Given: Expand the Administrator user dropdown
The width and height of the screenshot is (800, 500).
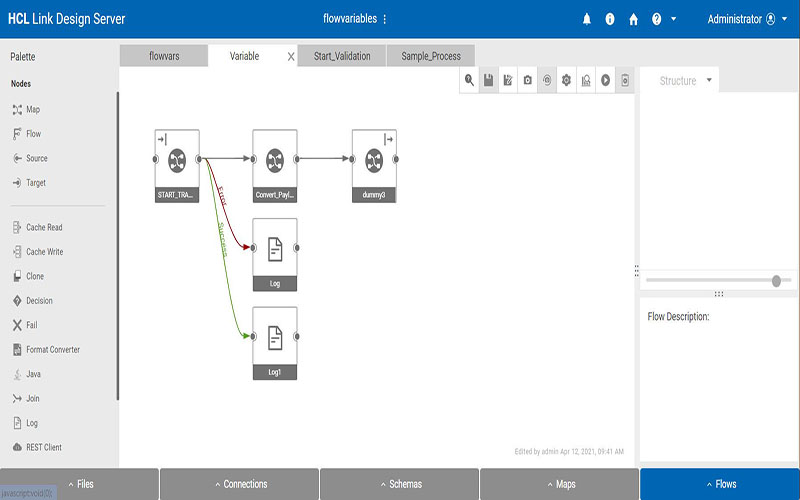Looking at the screenshot, I should (x=748, y=19).
